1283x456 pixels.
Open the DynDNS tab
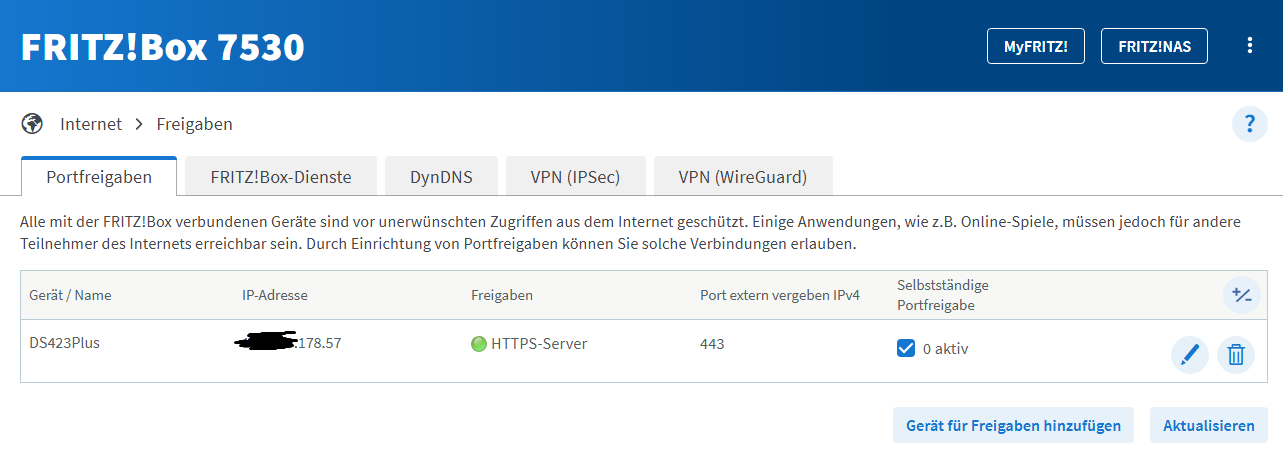441,178
